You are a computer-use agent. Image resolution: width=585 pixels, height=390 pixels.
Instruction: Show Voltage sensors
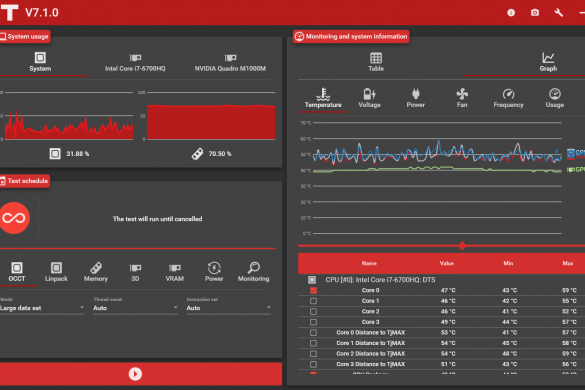click(369, 98)
